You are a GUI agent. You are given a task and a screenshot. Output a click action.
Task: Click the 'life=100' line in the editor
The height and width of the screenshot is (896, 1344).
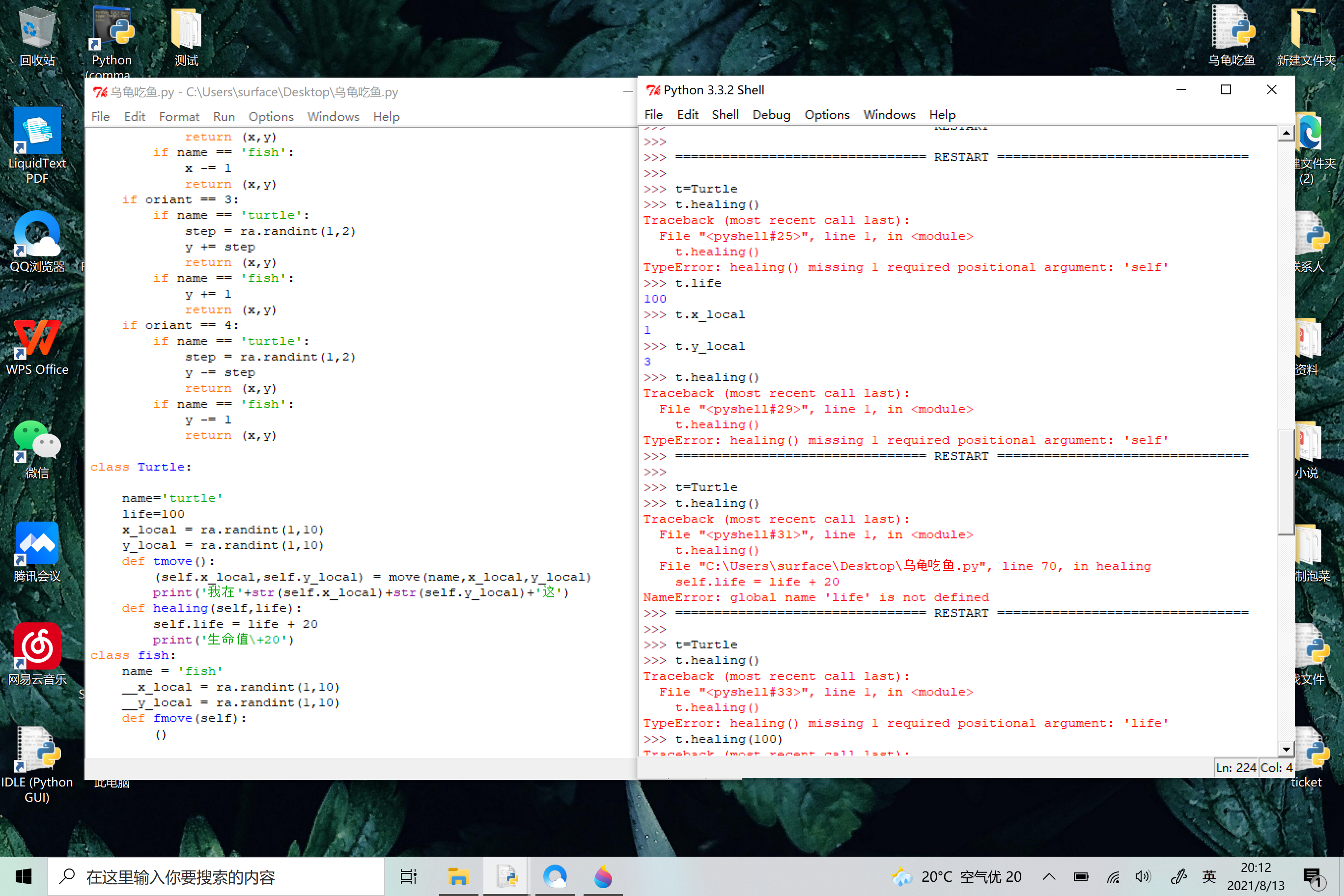153,514
